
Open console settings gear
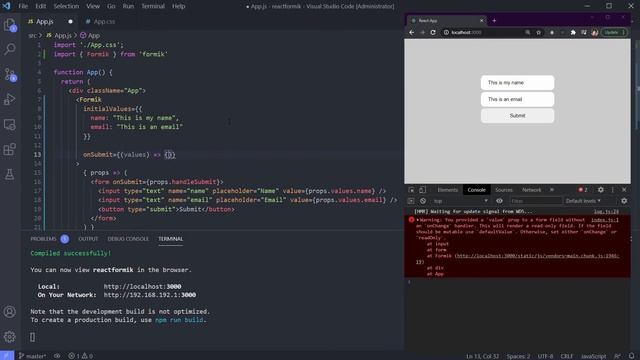pos(624,201)
